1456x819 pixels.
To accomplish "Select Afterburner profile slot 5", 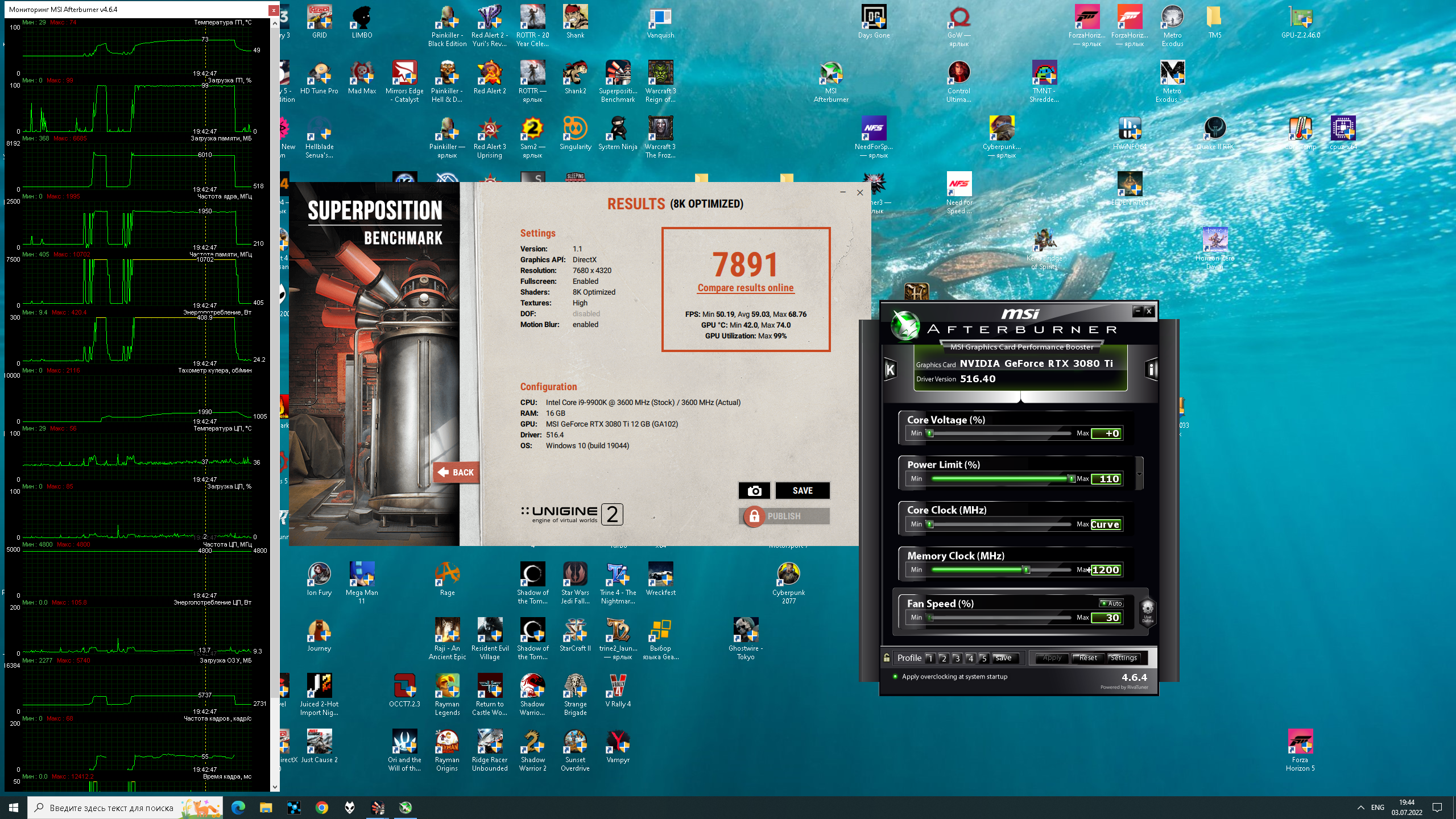I will click(x=984, y=658).
